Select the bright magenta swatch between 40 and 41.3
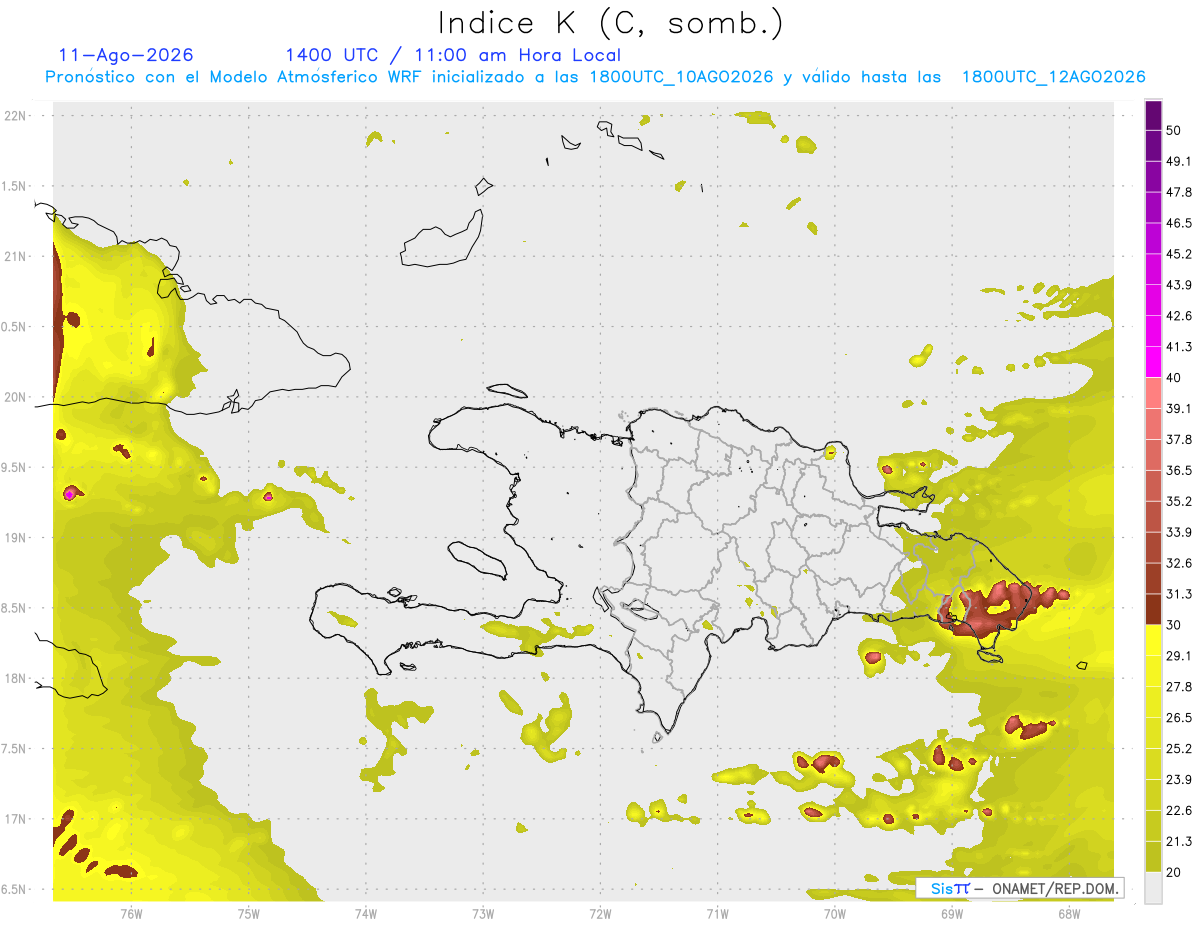1200x927 pixels. tap(1153, 363)
